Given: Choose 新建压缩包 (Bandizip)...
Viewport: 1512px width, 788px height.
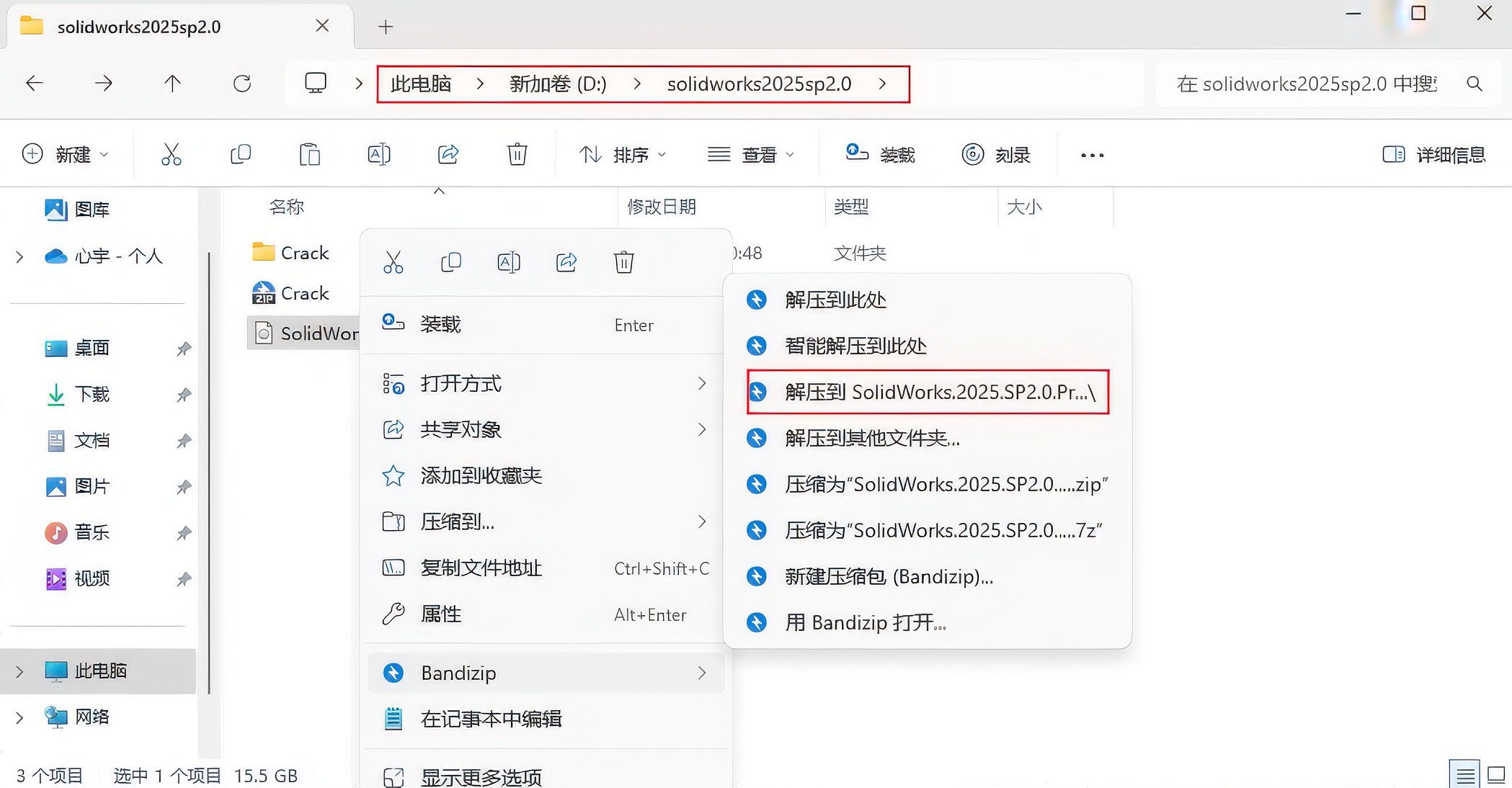Looking at the screenshot, I should coord(928,576).
